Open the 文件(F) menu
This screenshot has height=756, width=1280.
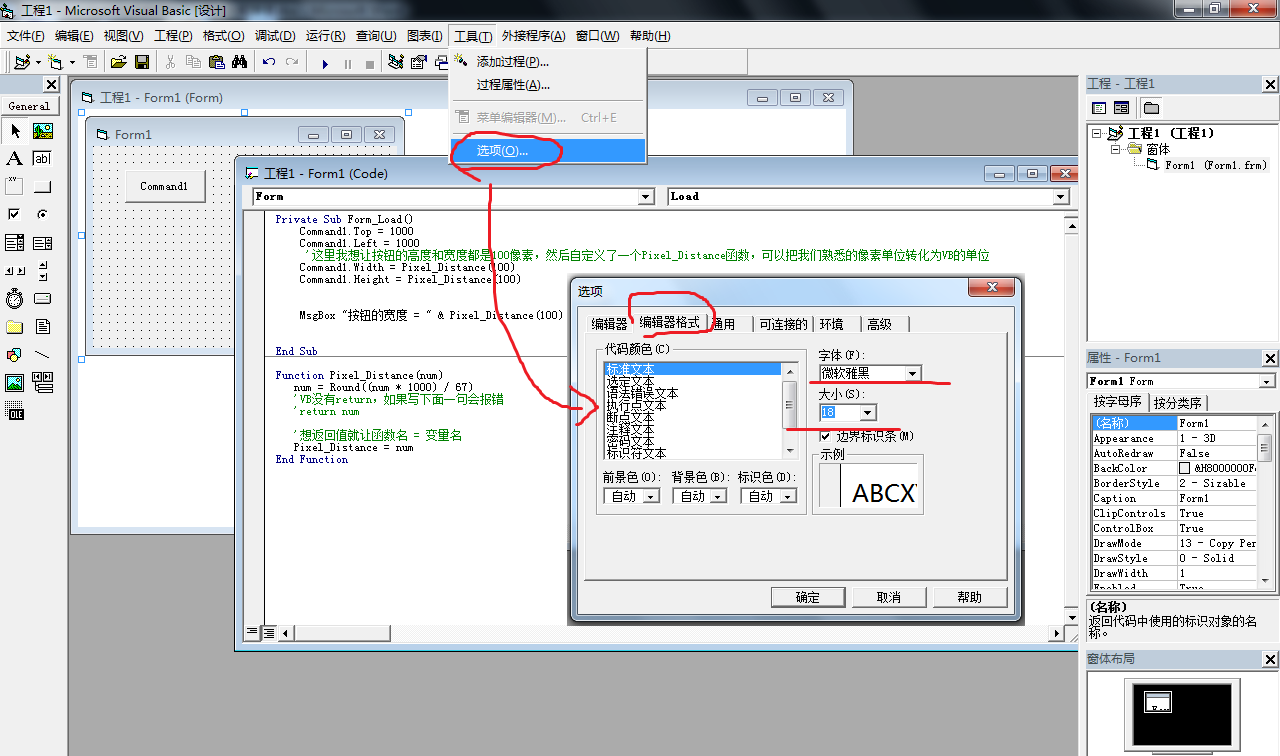(26, 36)
